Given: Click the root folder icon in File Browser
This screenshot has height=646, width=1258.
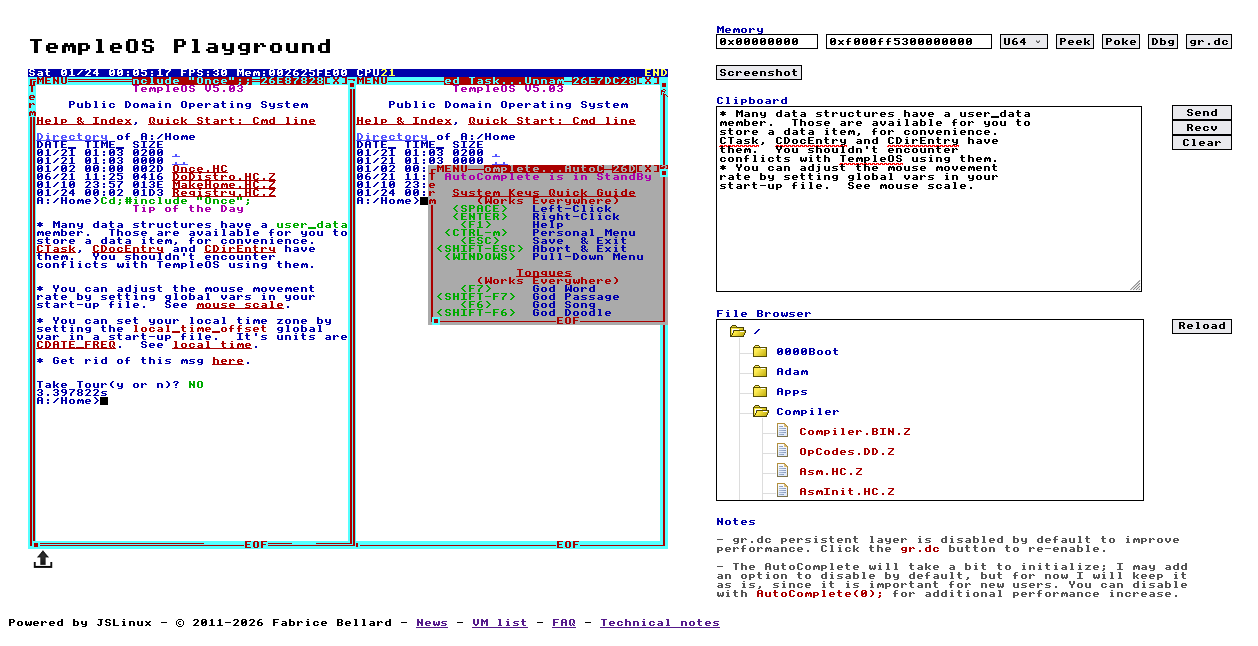Looking at the screenshot, I should click(x=738, y=331).
